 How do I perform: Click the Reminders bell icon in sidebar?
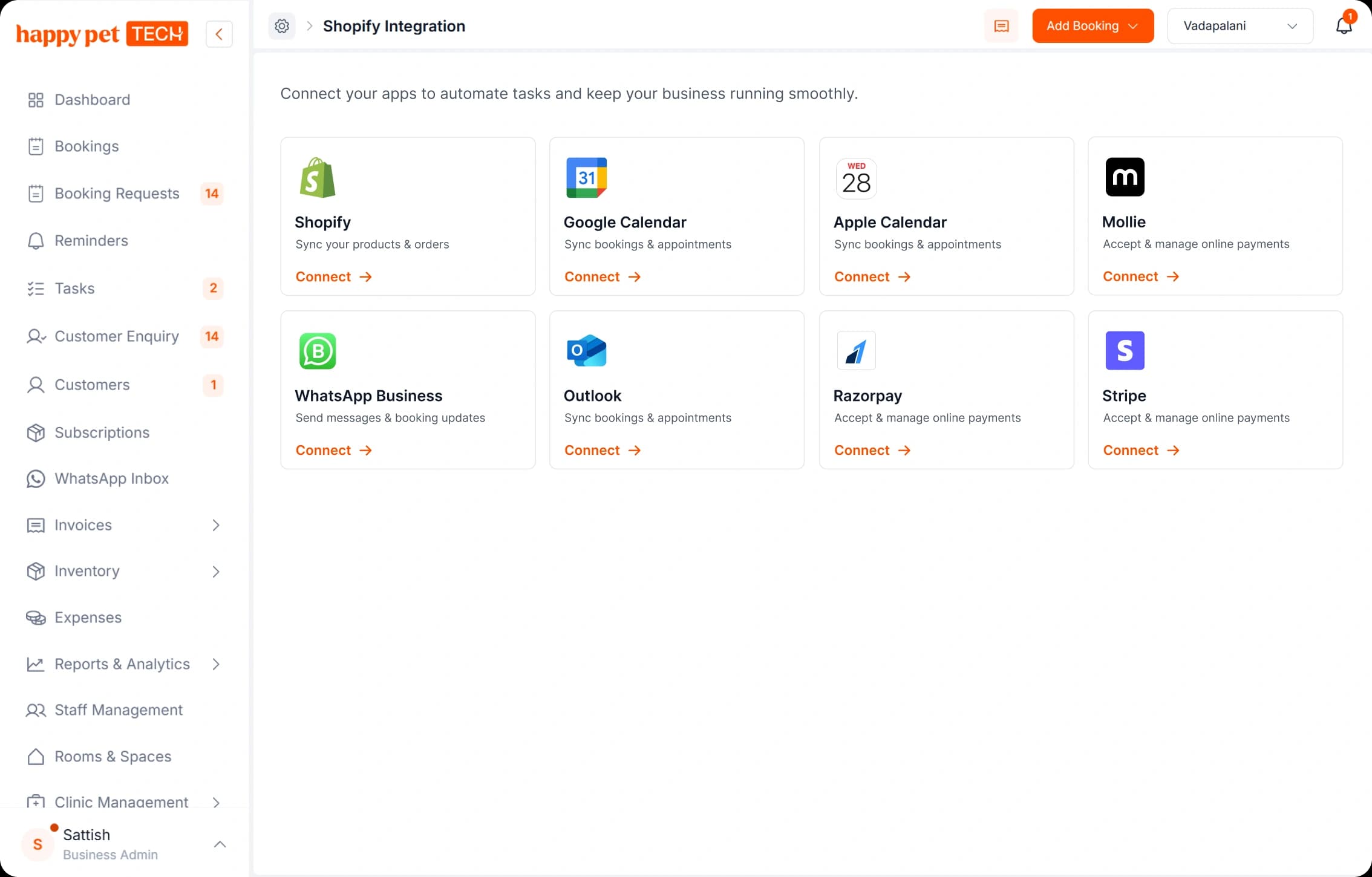point(36,241)
